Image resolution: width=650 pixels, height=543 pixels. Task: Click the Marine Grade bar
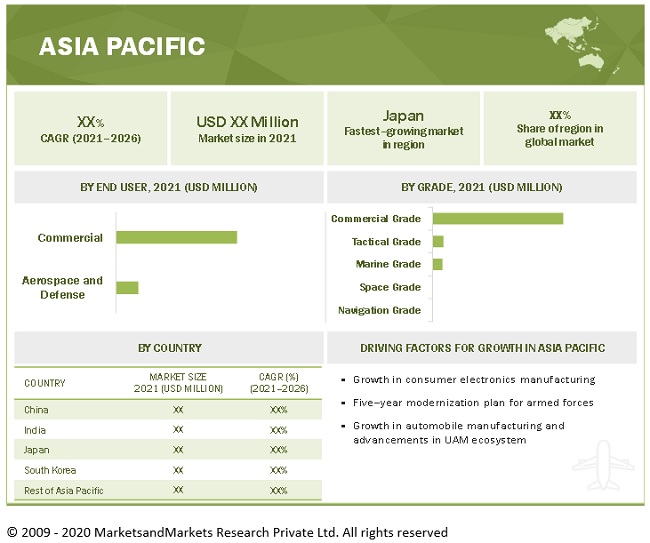click(x=437, y=264)
